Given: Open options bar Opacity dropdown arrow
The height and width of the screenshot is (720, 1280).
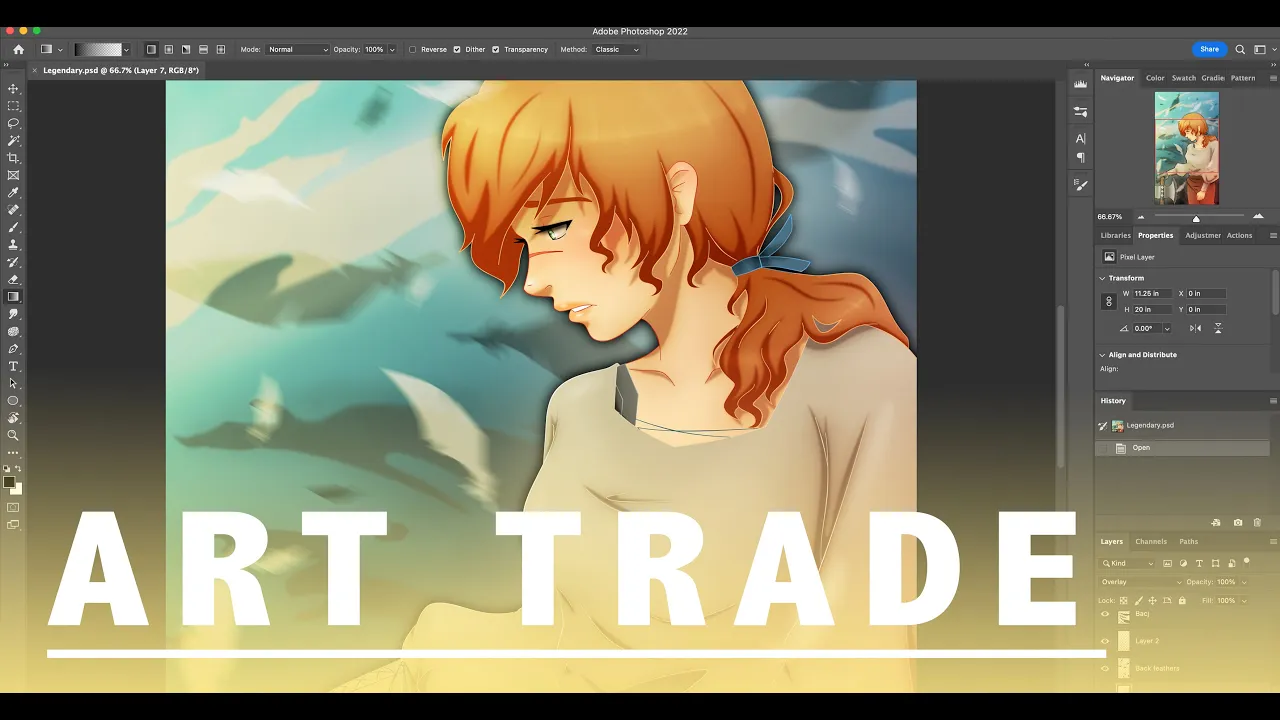Looking at the screenshot, I should 391,49.
